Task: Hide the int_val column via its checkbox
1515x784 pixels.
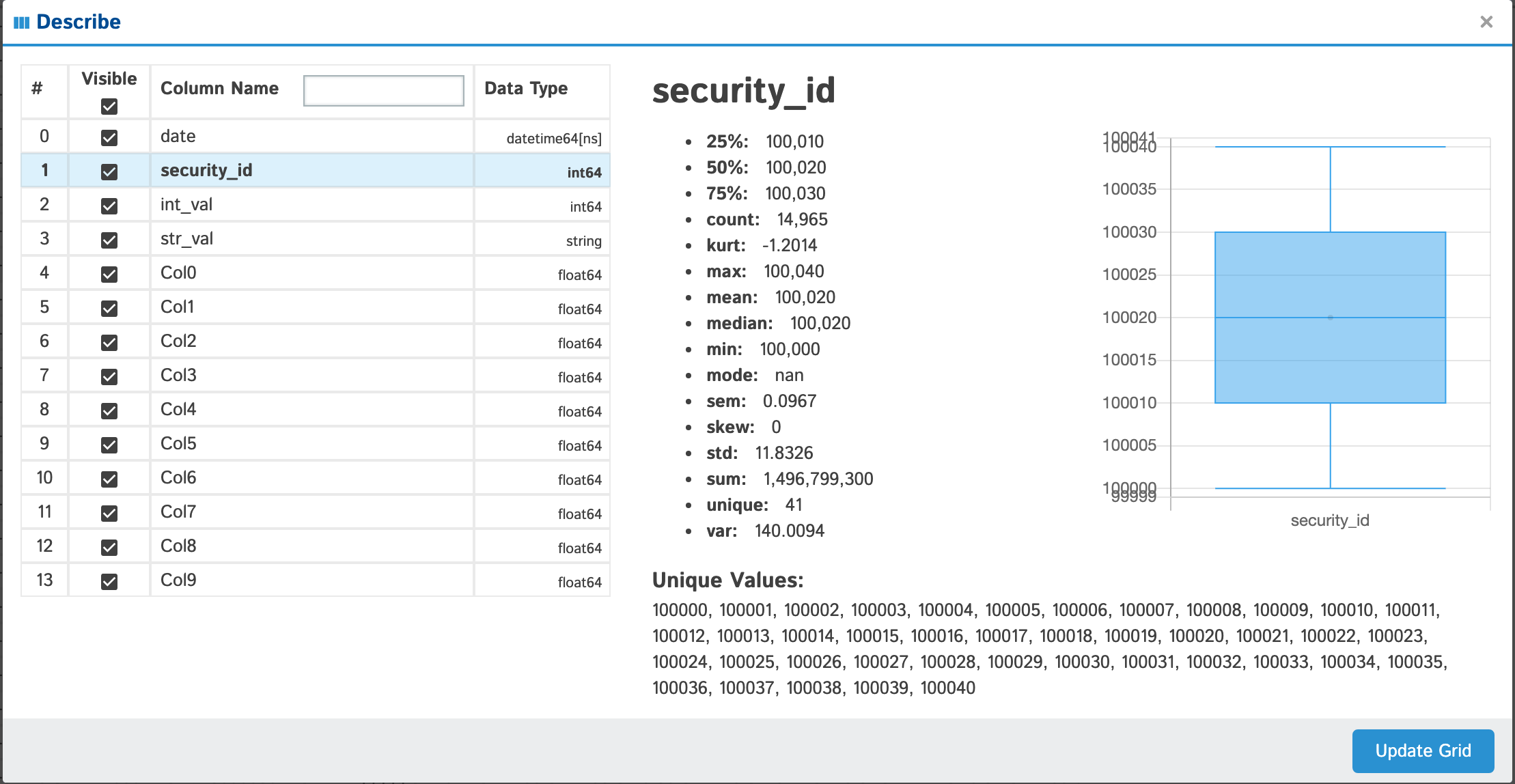Action: tap(109, 206)
